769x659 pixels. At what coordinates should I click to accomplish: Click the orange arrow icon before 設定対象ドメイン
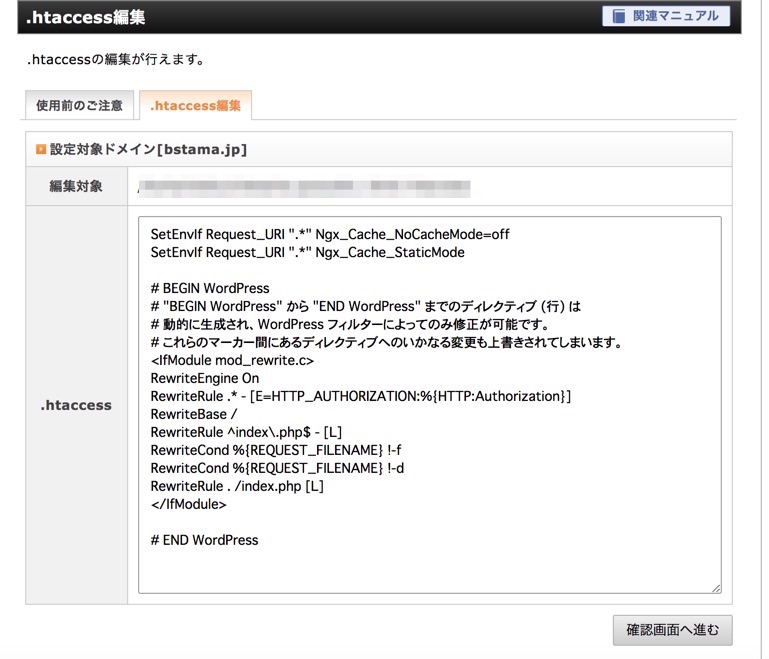41,150
